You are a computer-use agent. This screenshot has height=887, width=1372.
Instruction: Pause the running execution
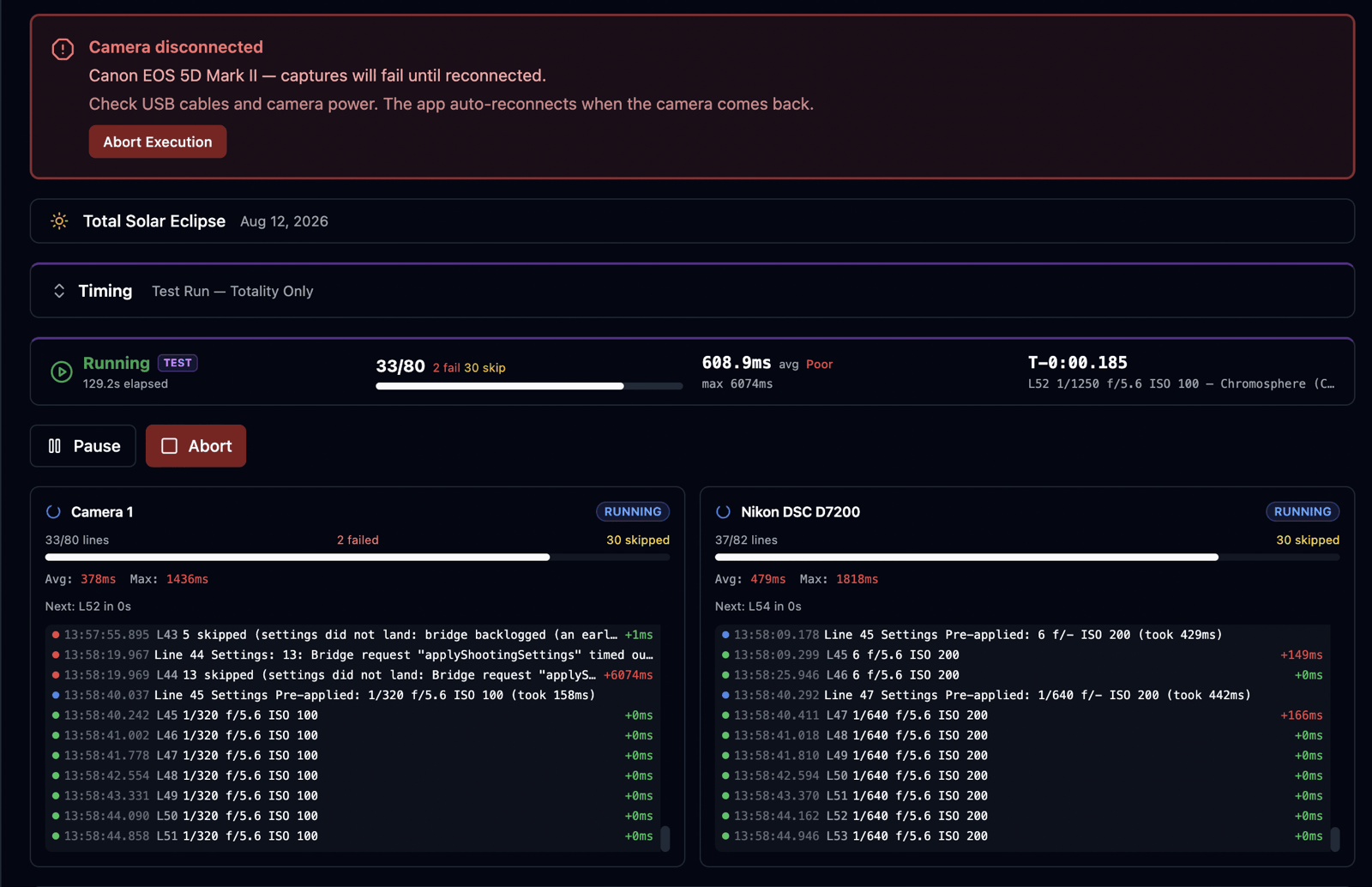tap(83, 446)
